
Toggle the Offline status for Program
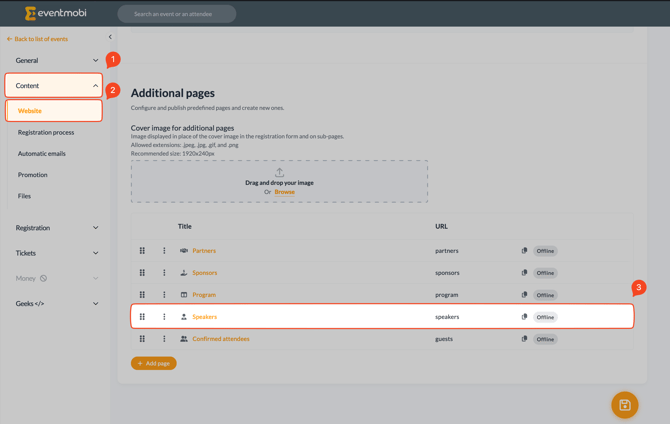point(545,295)
